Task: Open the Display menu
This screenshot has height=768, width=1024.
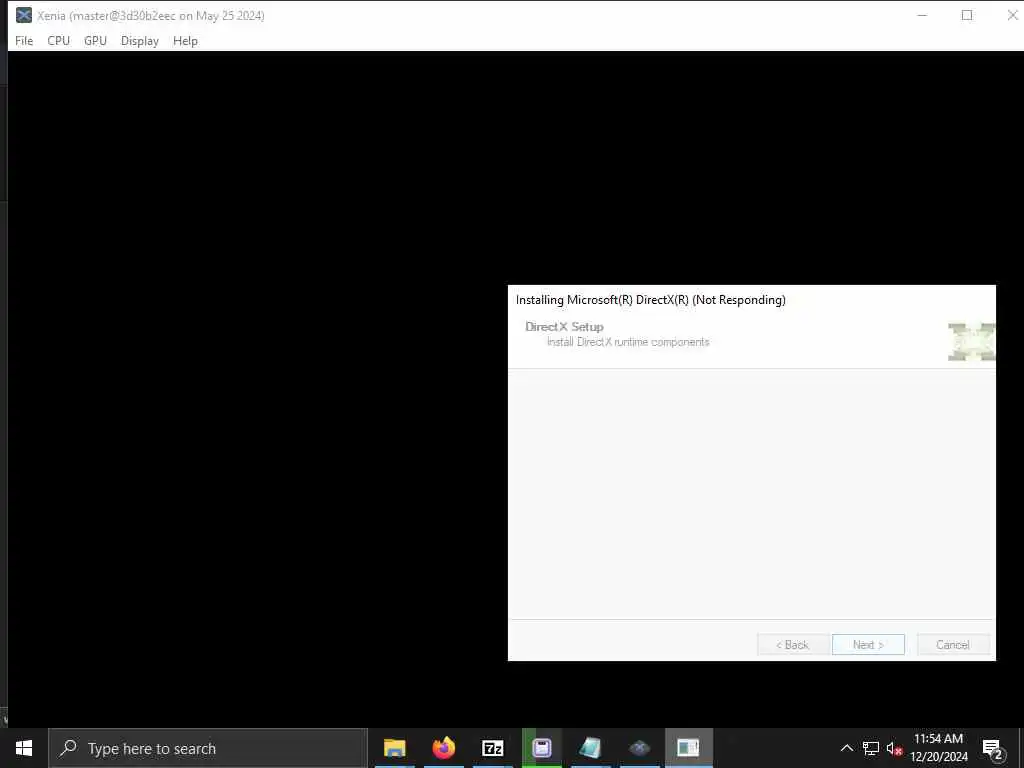Action: point(140,40)
